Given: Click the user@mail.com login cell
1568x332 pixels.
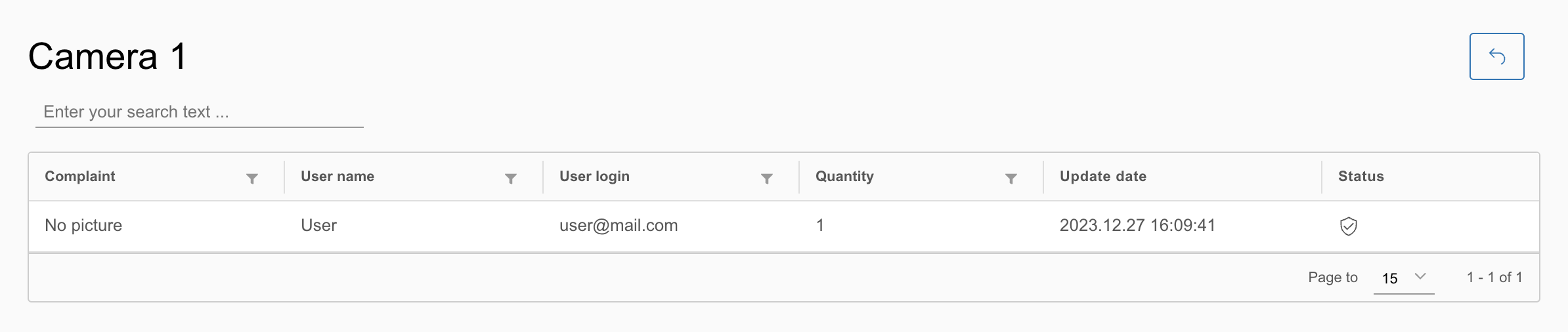Looking at the screenshot, I should [619, 226].
